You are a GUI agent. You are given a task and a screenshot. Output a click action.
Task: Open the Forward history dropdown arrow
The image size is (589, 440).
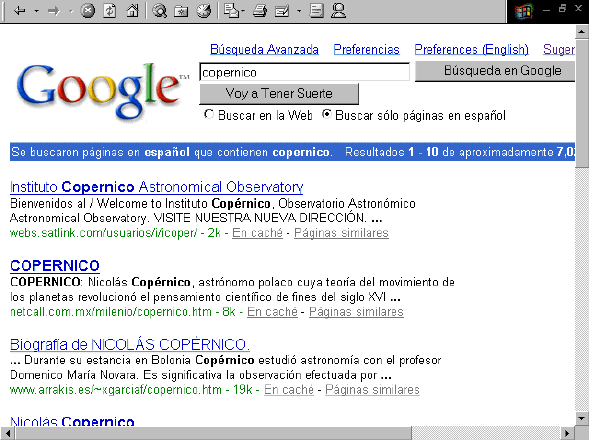tap(71, 11)
